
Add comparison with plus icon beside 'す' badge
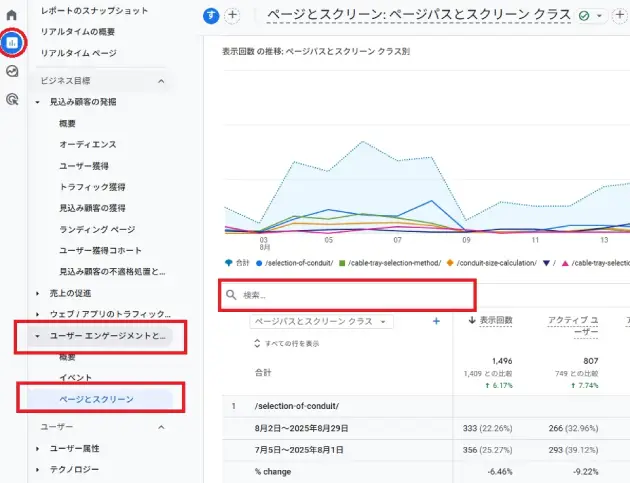232,15
